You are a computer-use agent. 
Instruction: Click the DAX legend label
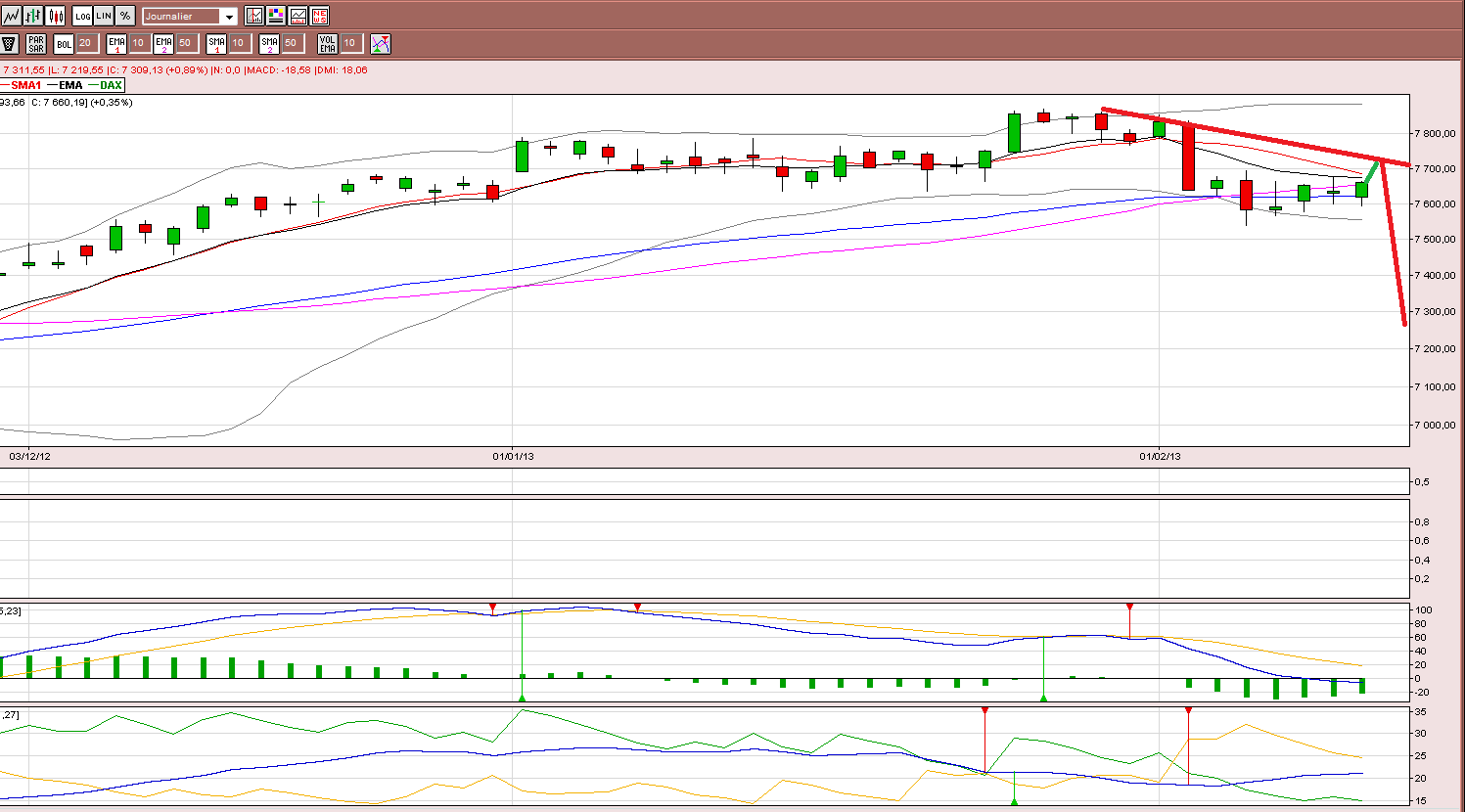coord(111,85)
